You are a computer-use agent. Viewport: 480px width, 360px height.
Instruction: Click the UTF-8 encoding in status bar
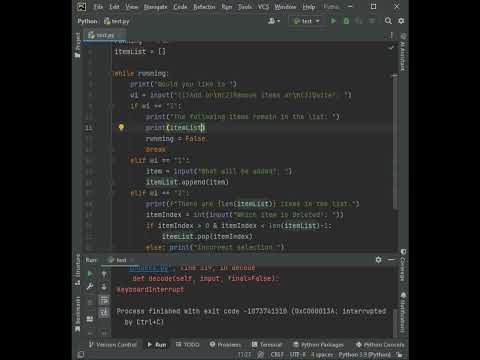click(297, 354)
